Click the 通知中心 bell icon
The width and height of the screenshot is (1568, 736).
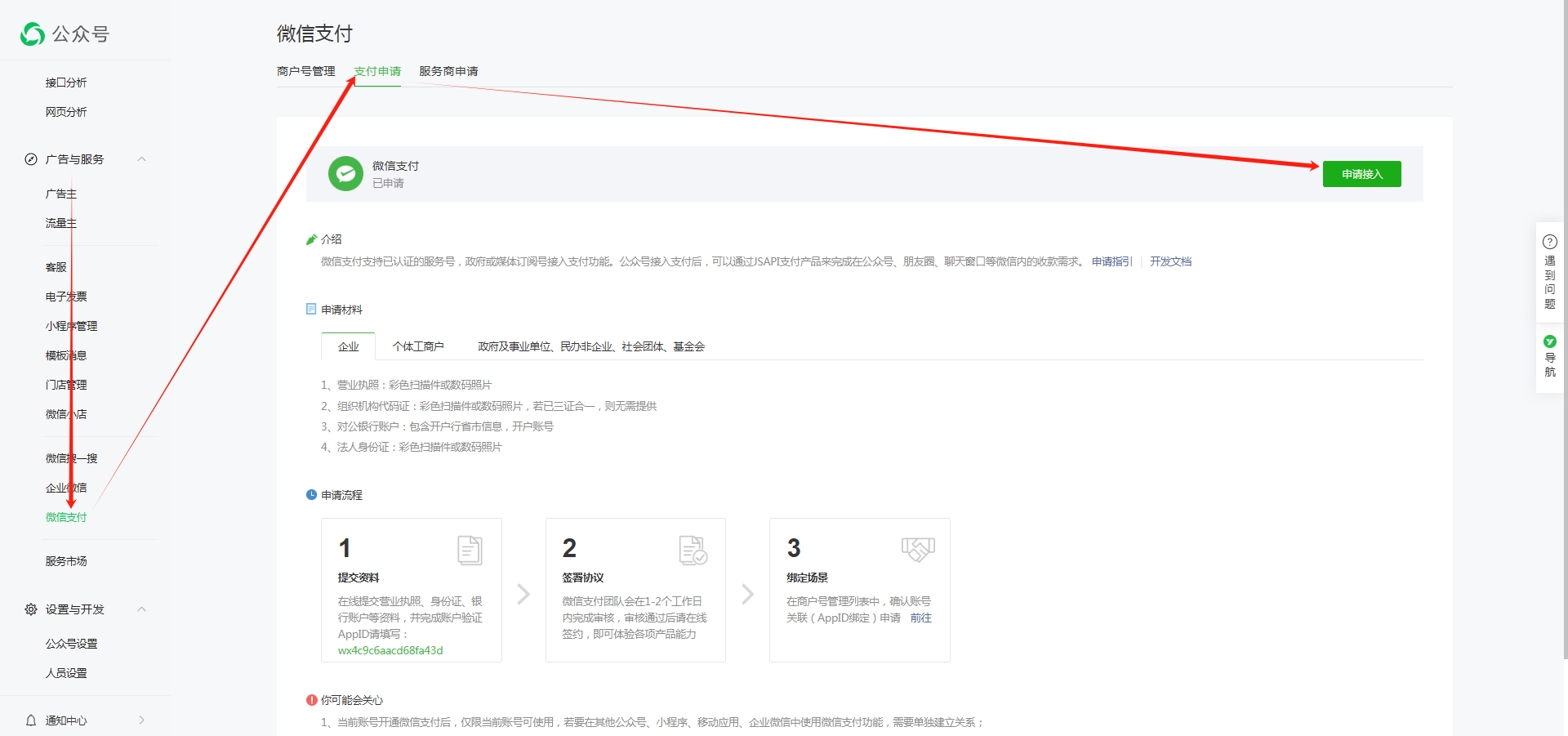(x=31, y=720)
